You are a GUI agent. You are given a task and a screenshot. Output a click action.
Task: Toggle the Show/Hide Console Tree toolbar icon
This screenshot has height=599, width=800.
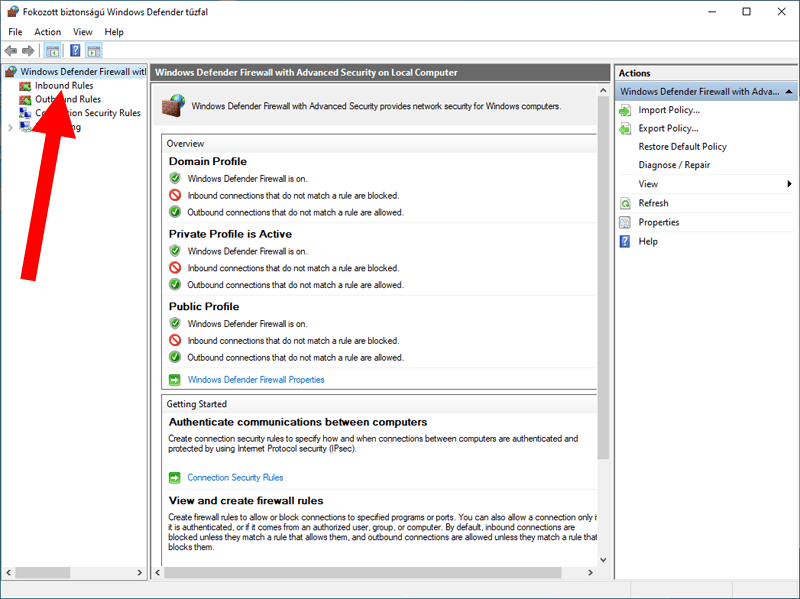pos(52,51)
